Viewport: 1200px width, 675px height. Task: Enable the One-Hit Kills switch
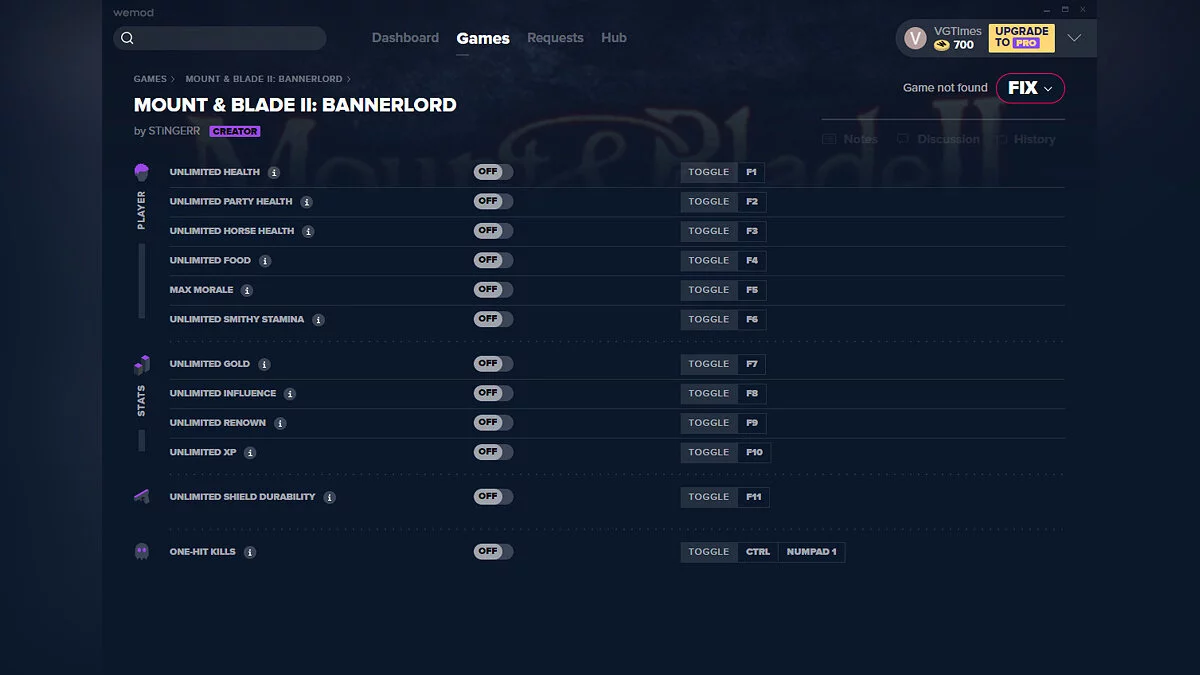pos(492,551)
